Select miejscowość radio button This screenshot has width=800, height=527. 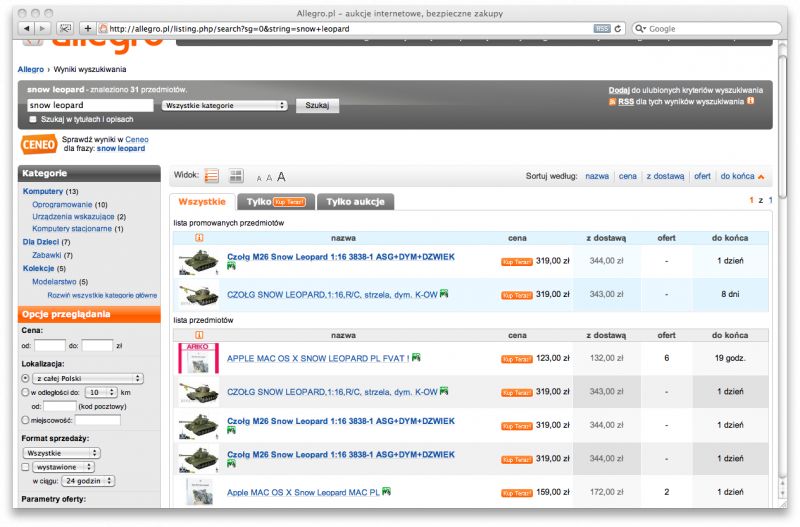pos(26,420)
